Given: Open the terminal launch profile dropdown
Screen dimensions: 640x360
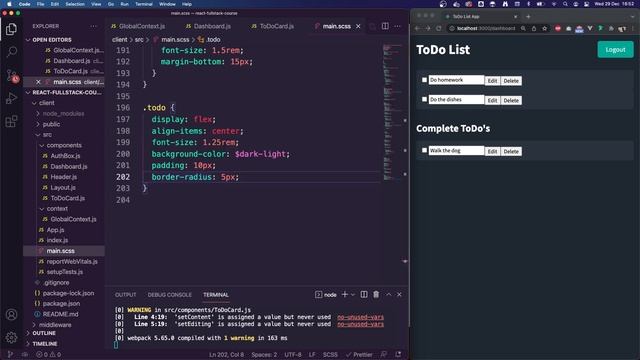Looking at the screenshot, I should click(x=353, y=294).
